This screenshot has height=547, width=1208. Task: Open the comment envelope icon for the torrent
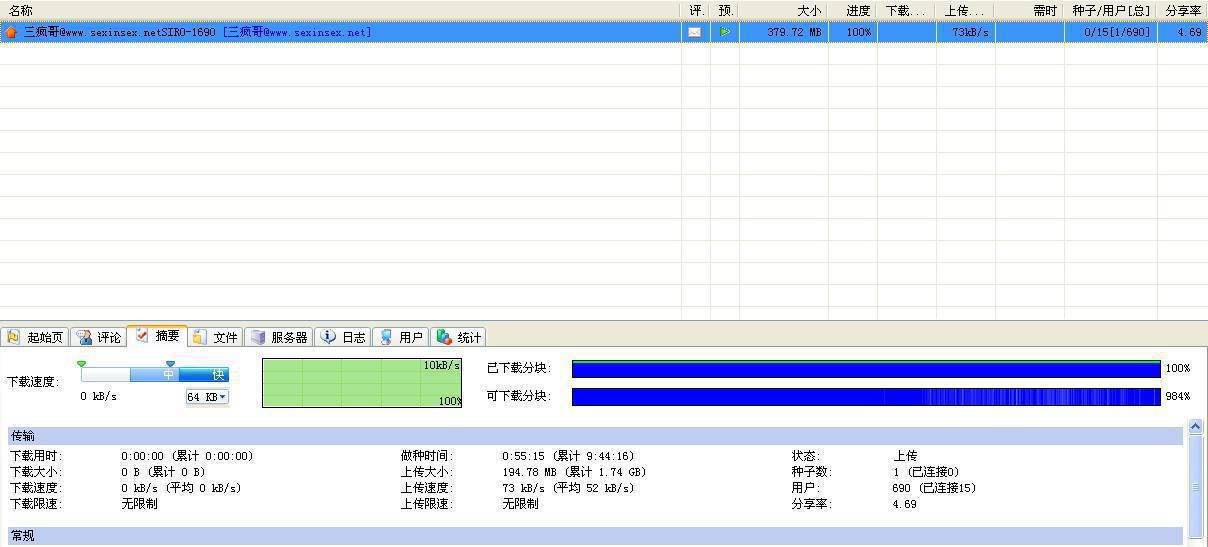(694, 32)
